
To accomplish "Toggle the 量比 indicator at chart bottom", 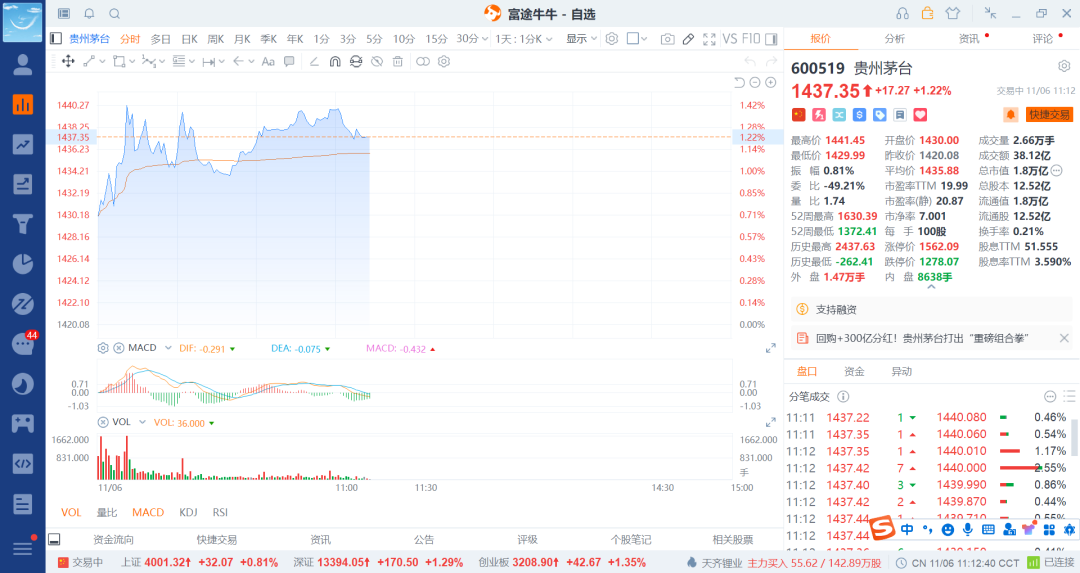I will click(107, 512).
